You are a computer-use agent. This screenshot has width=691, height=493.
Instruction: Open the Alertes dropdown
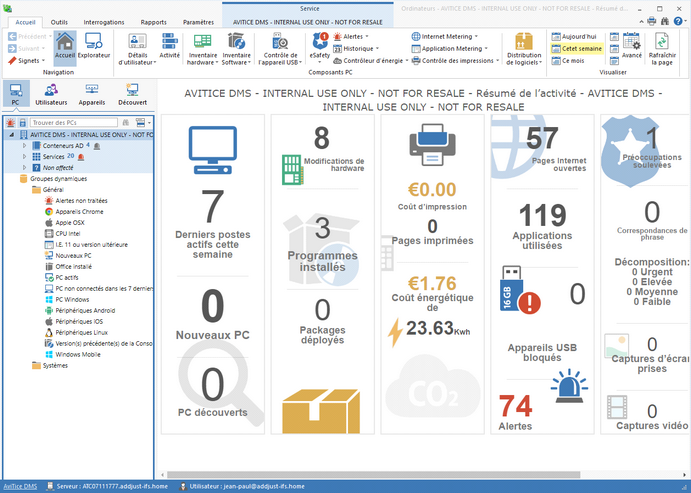[351, 37]
